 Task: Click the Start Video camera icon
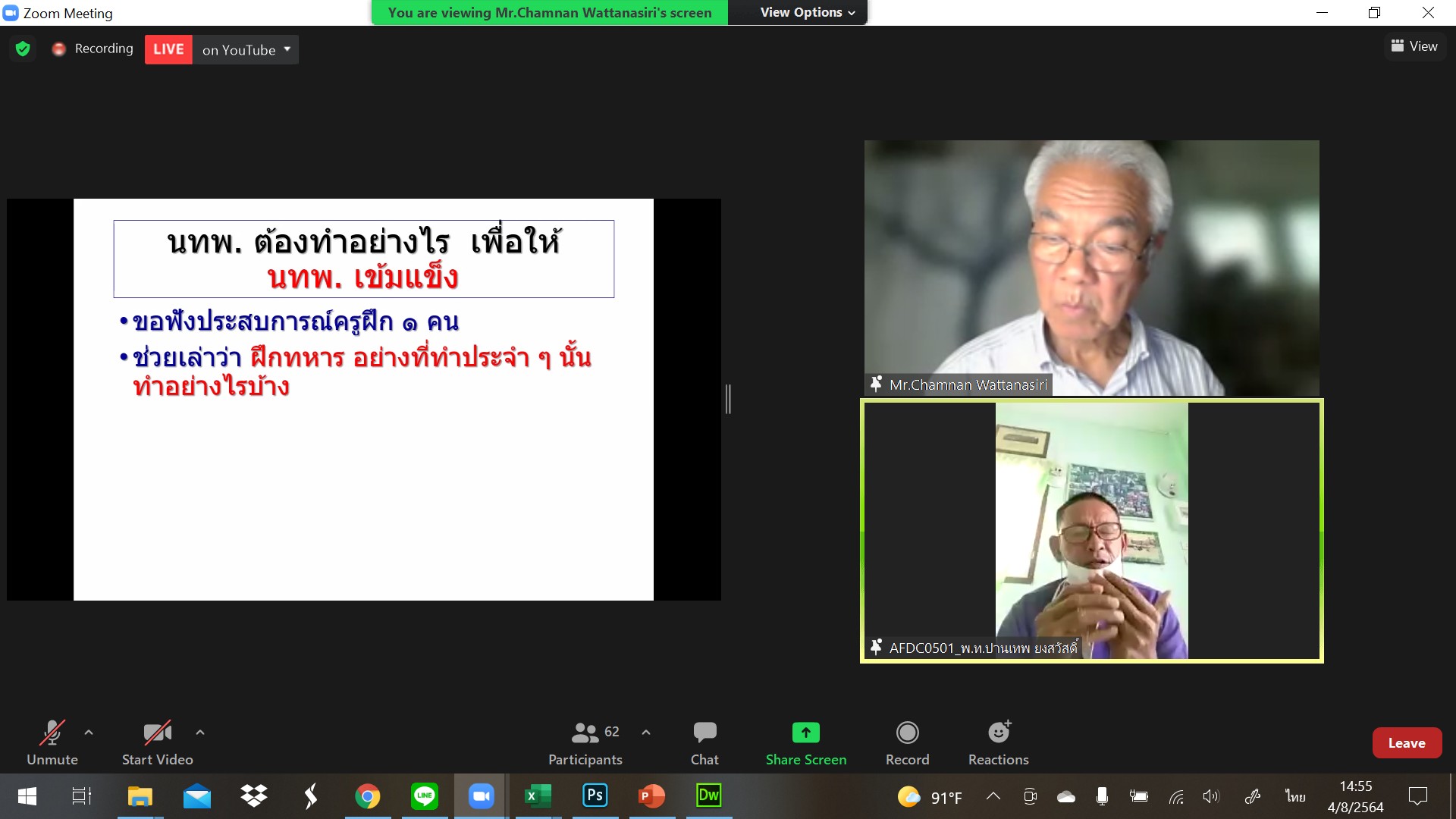pos(157,733)
